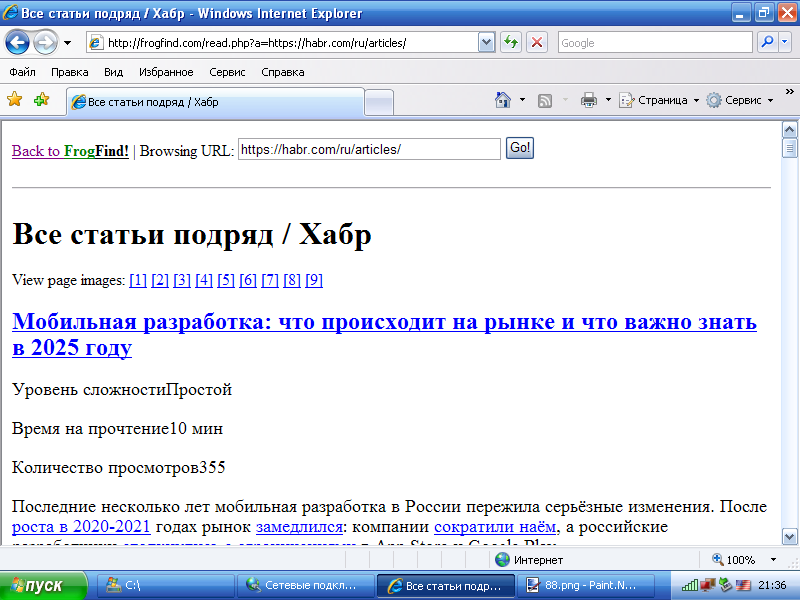
Task: Follow the сократили наём link
Action: click(495, 527)
